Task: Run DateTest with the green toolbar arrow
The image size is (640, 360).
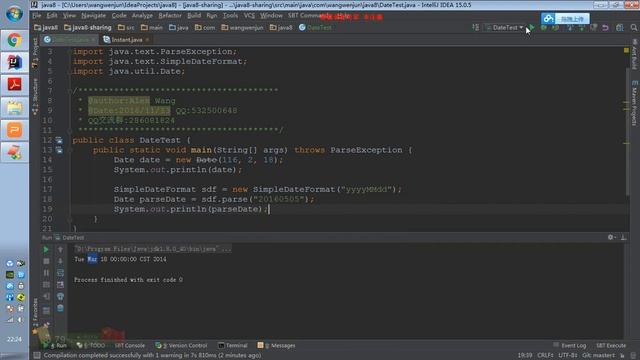Action: pyautogui.click(x=531, y=28)
